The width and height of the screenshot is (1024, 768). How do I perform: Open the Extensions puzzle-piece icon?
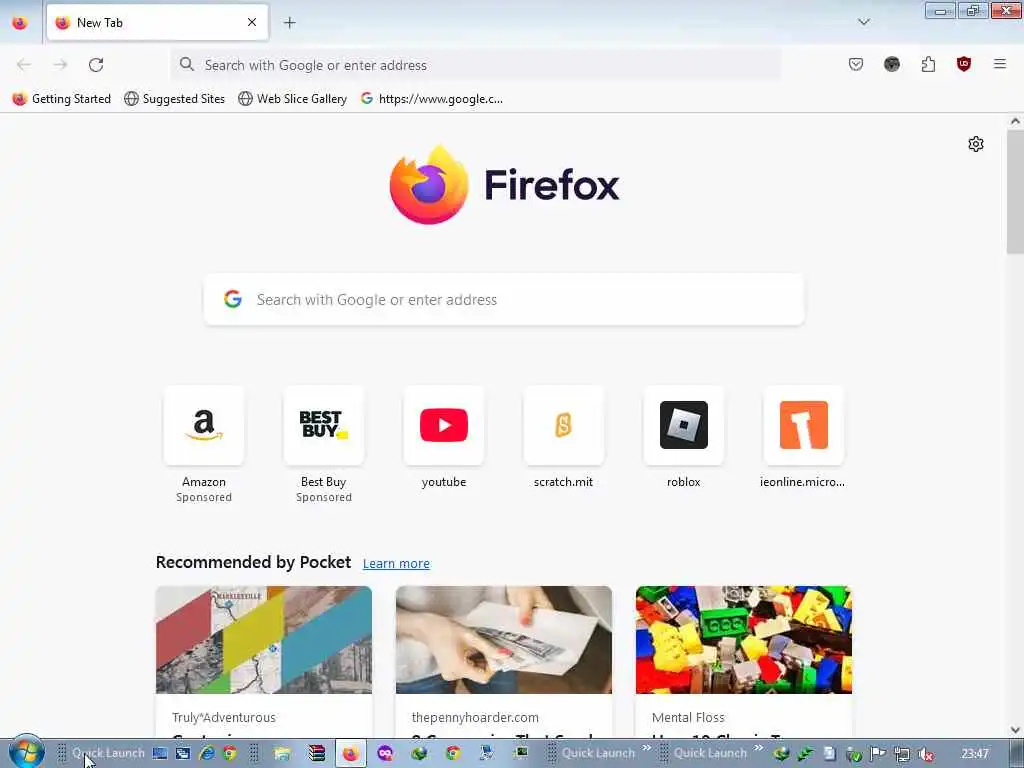pos(928,64)
